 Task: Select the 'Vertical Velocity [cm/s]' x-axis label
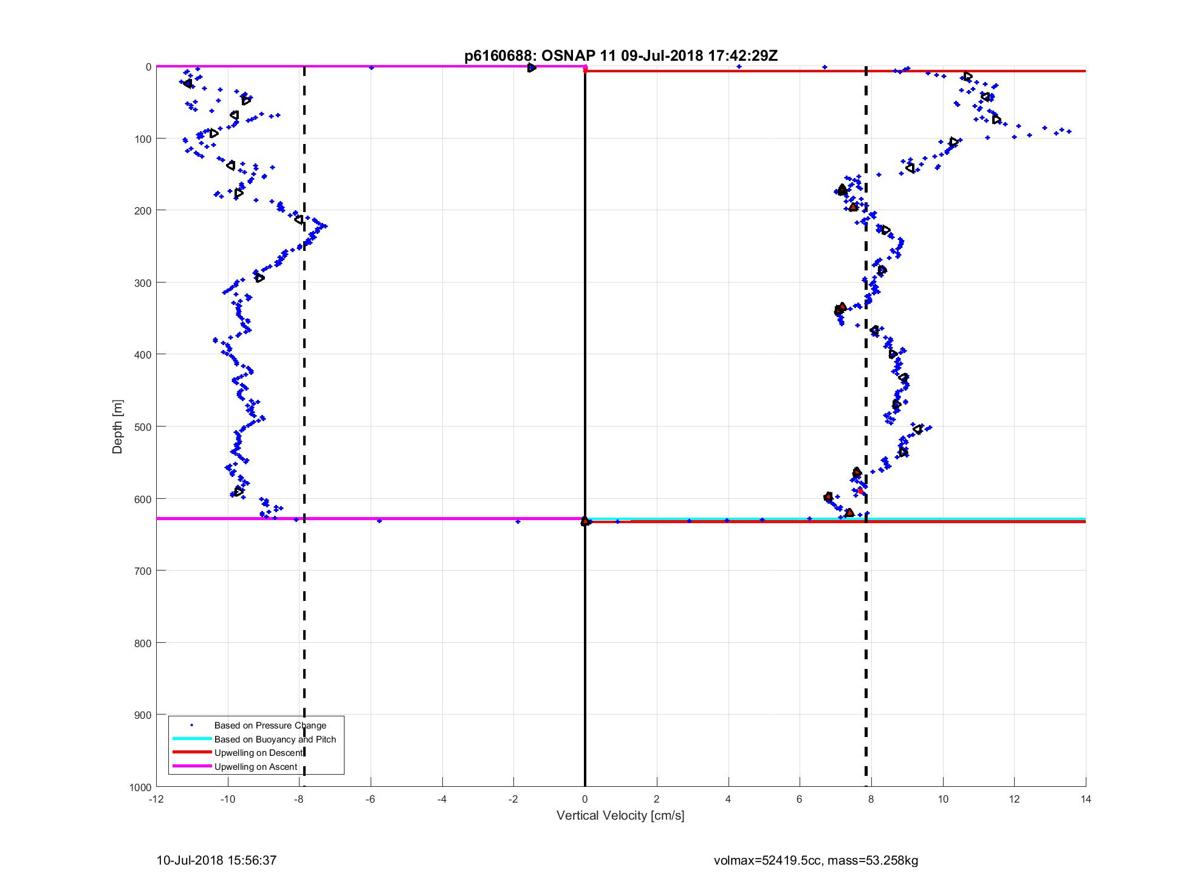pos(620,816)
